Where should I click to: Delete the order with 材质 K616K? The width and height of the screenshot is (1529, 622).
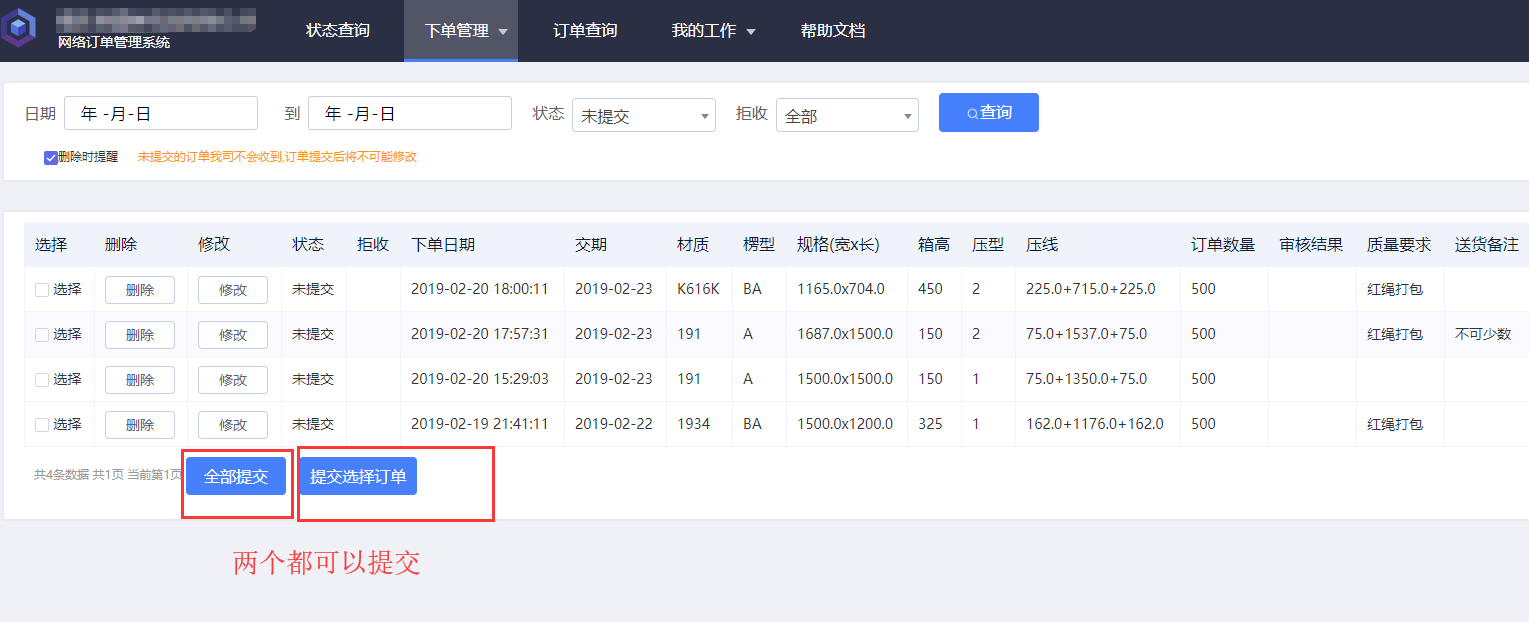(140, 290)
